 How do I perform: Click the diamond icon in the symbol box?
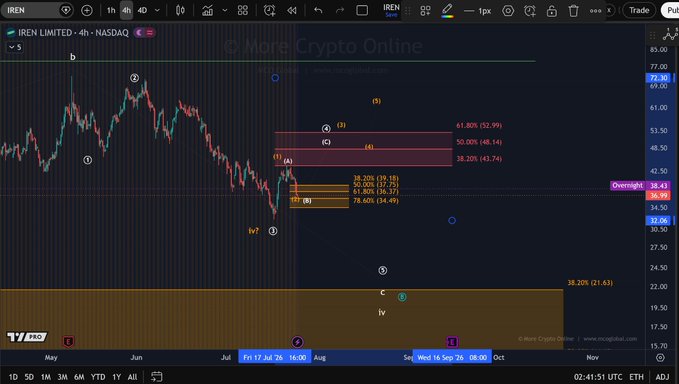66,10
